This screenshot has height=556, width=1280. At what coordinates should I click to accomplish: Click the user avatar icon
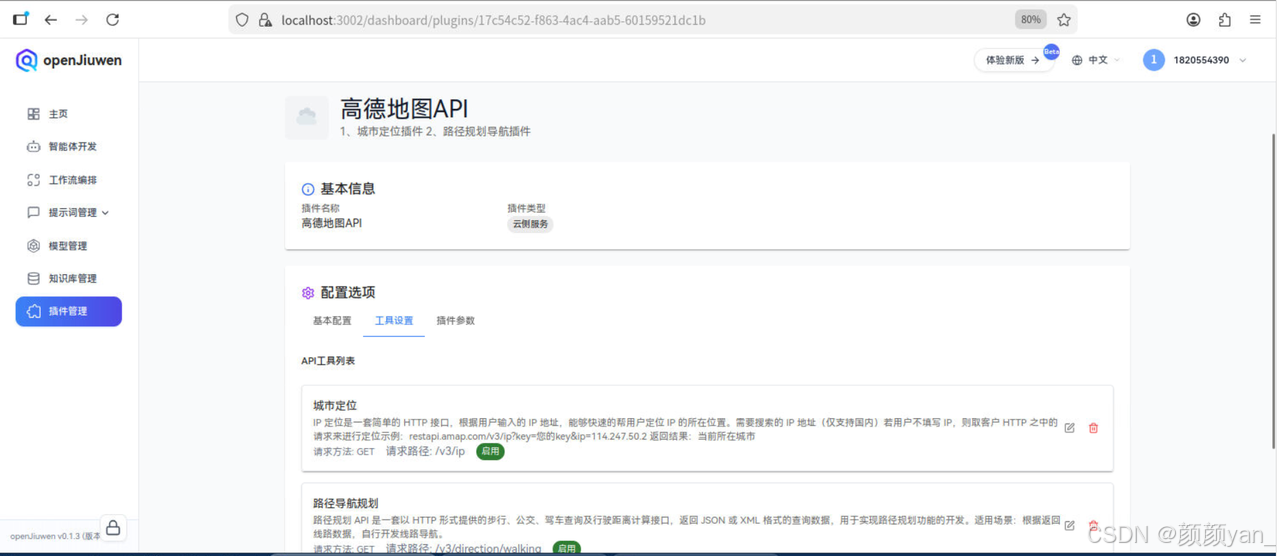(x=1153, y=60)
